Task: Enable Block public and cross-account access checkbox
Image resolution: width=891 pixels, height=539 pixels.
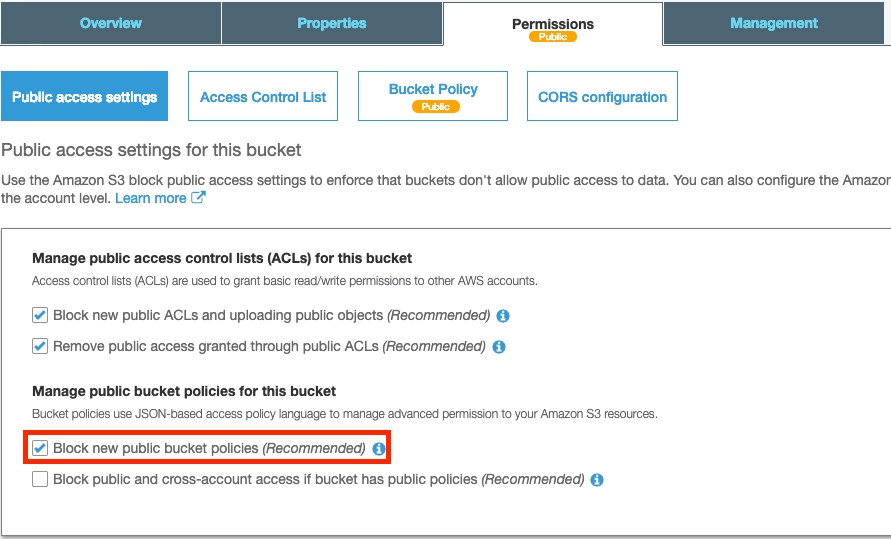Action: click(x=40, y=479)
